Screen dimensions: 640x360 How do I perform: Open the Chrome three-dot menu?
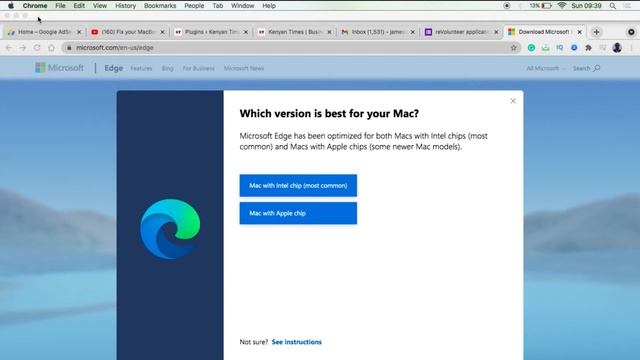pos(631,48)
